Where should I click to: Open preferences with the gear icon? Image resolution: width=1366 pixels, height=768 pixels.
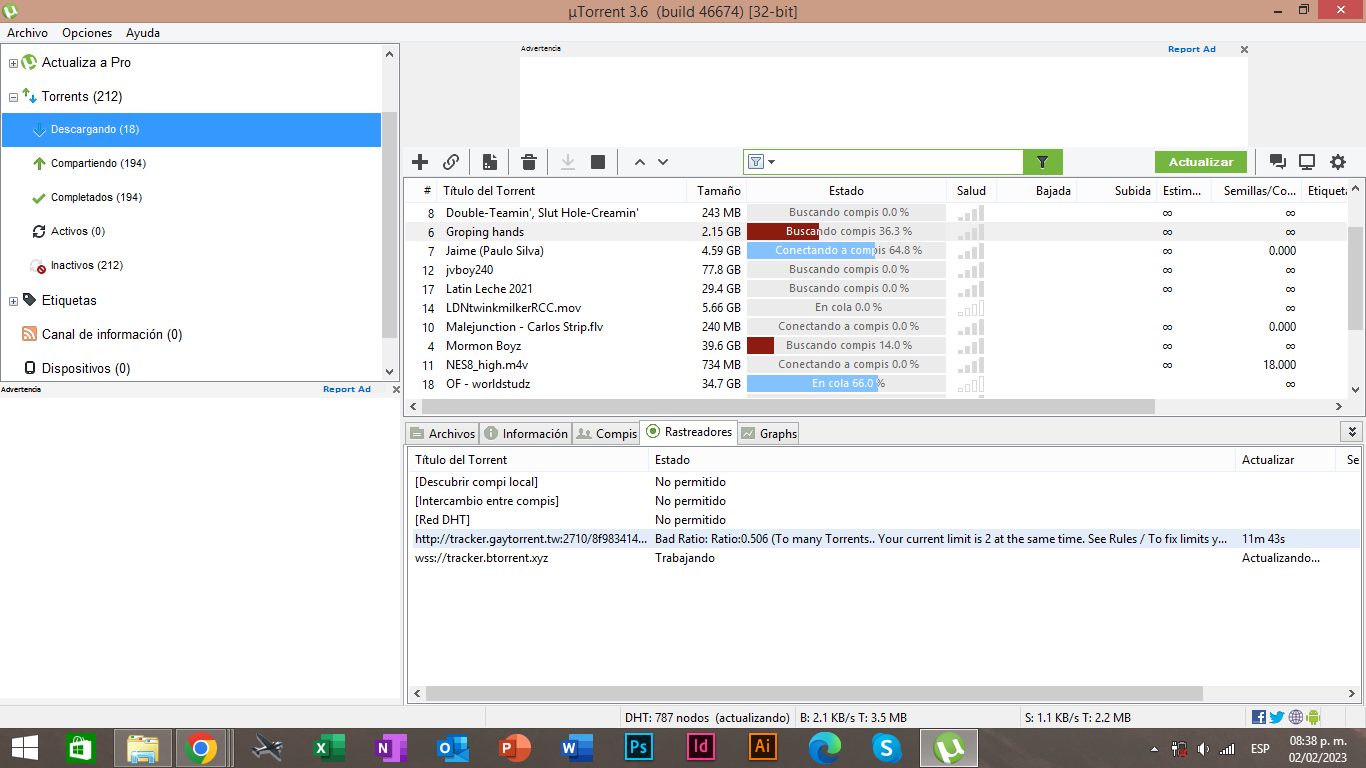point(1338,162)
